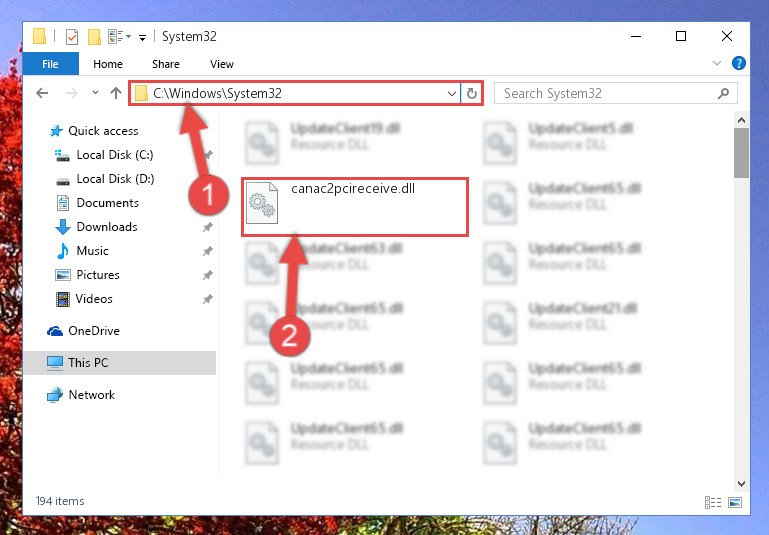Click the search magnifier icon

coord(723,93)
